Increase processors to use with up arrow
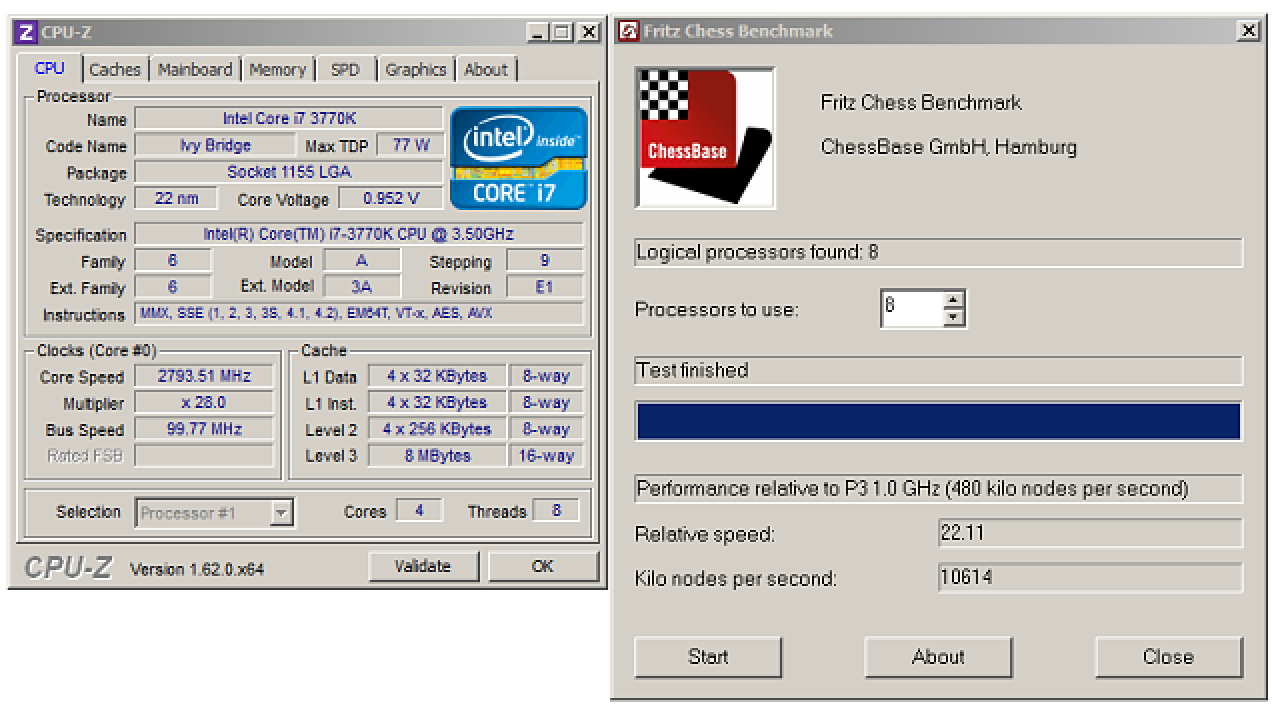The width and height of the screenshot is (1280, 714). pyautogui.click(x=955, y=299)
